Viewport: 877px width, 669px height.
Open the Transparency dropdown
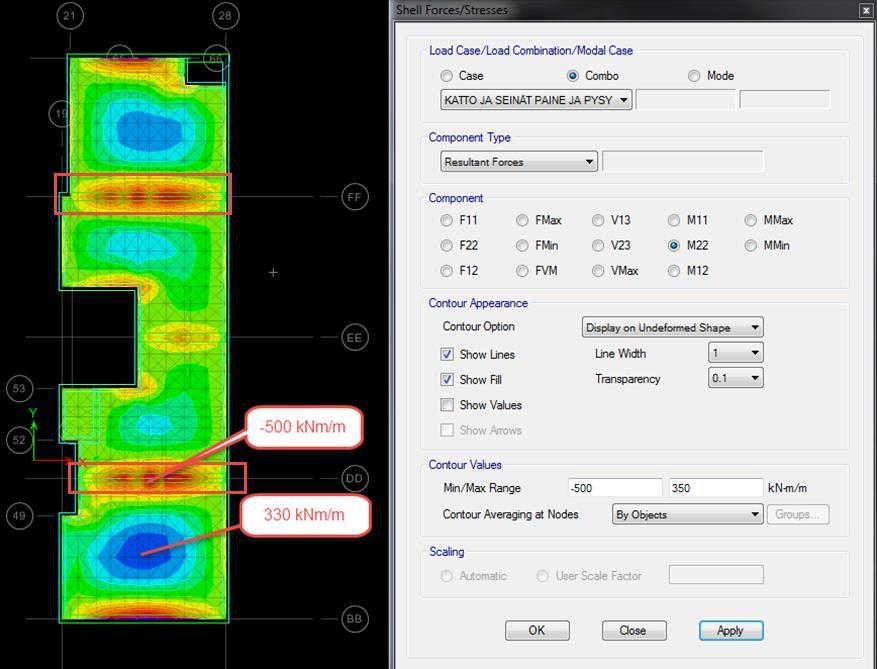pos(735,378)
